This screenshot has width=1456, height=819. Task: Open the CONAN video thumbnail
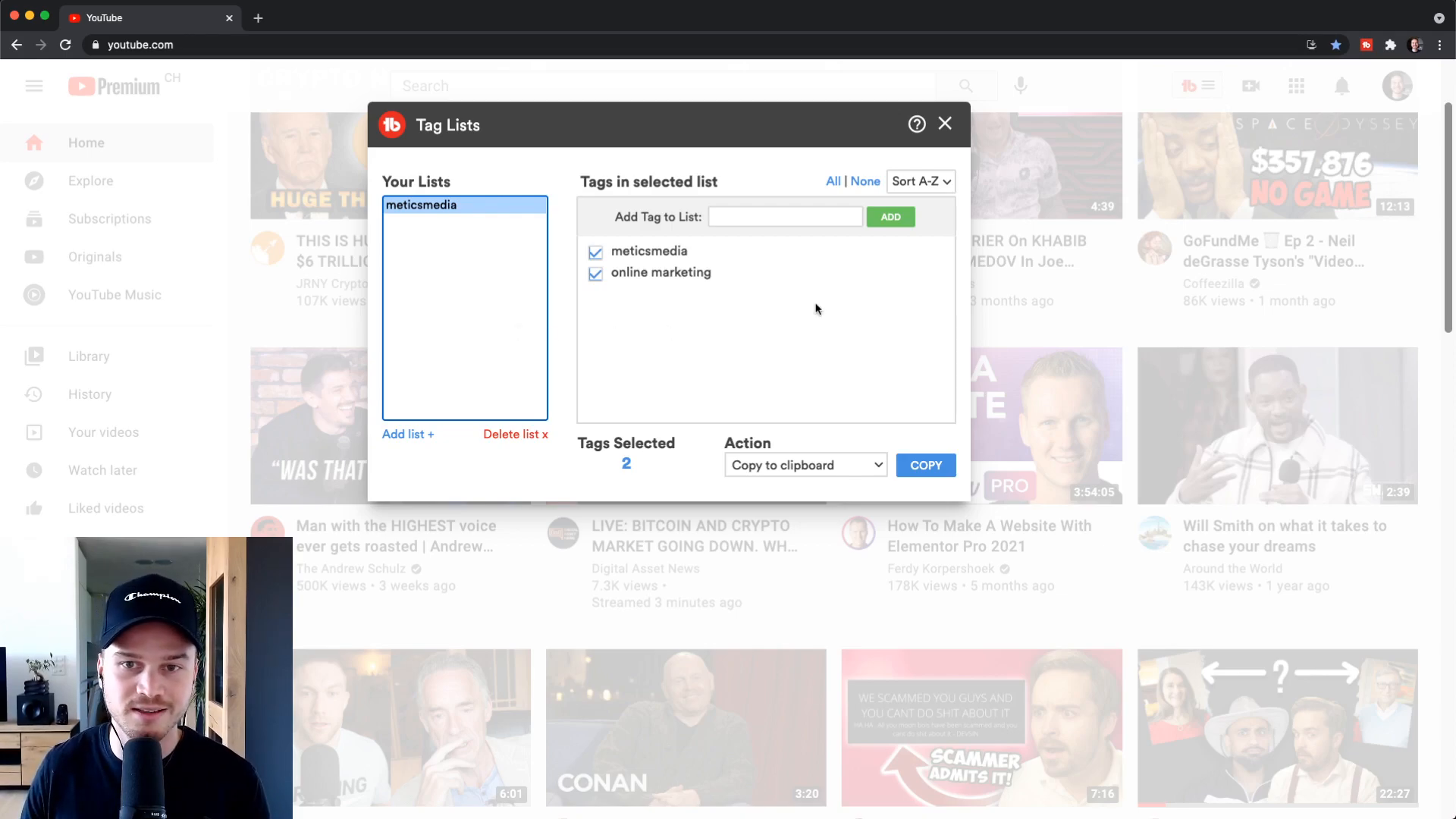tap(686, 727)
